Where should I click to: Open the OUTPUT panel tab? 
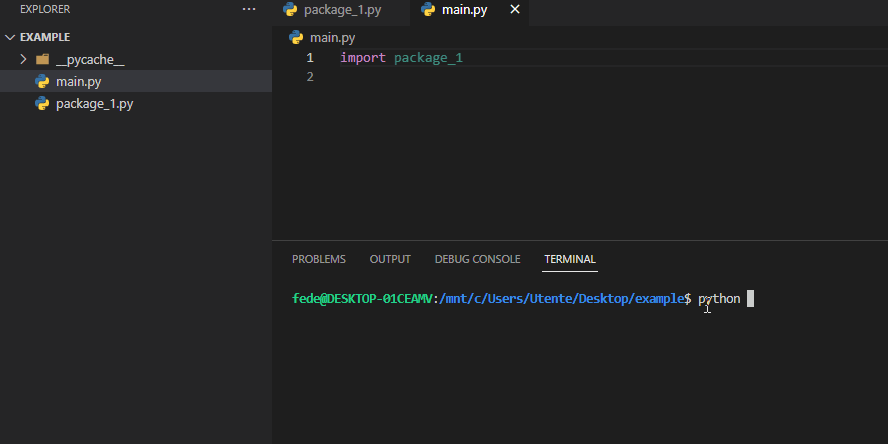[390, 259]
